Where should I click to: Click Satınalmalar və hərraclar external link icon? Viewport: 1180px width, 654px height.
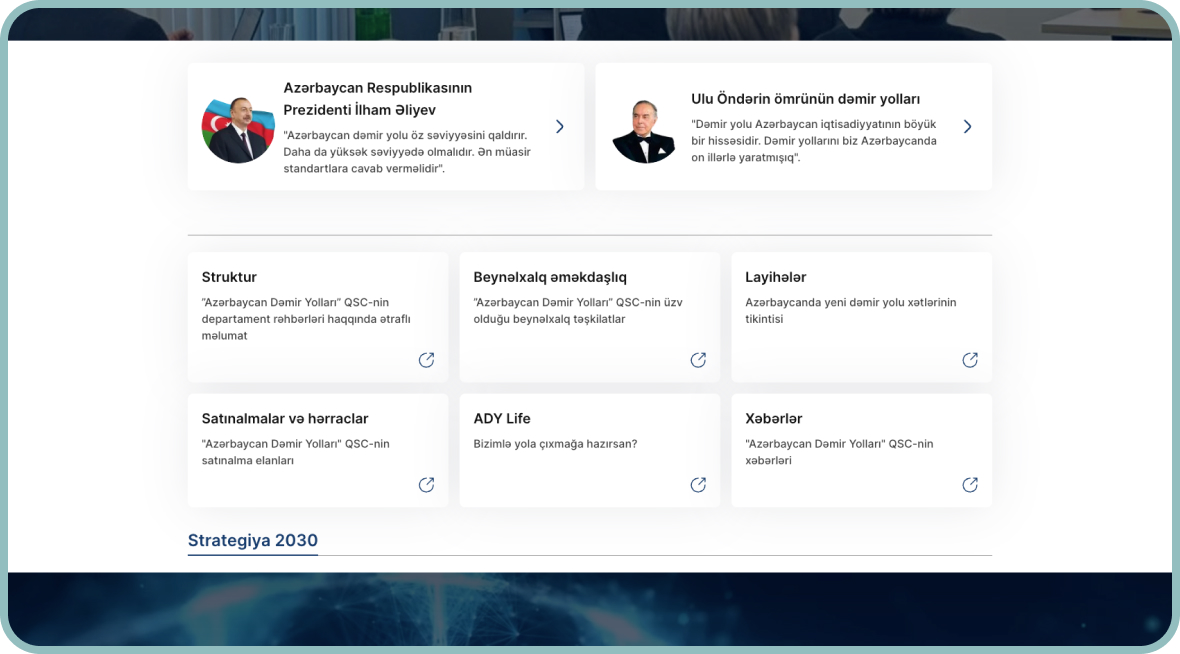pyautogui.click(x=426, y=485)
